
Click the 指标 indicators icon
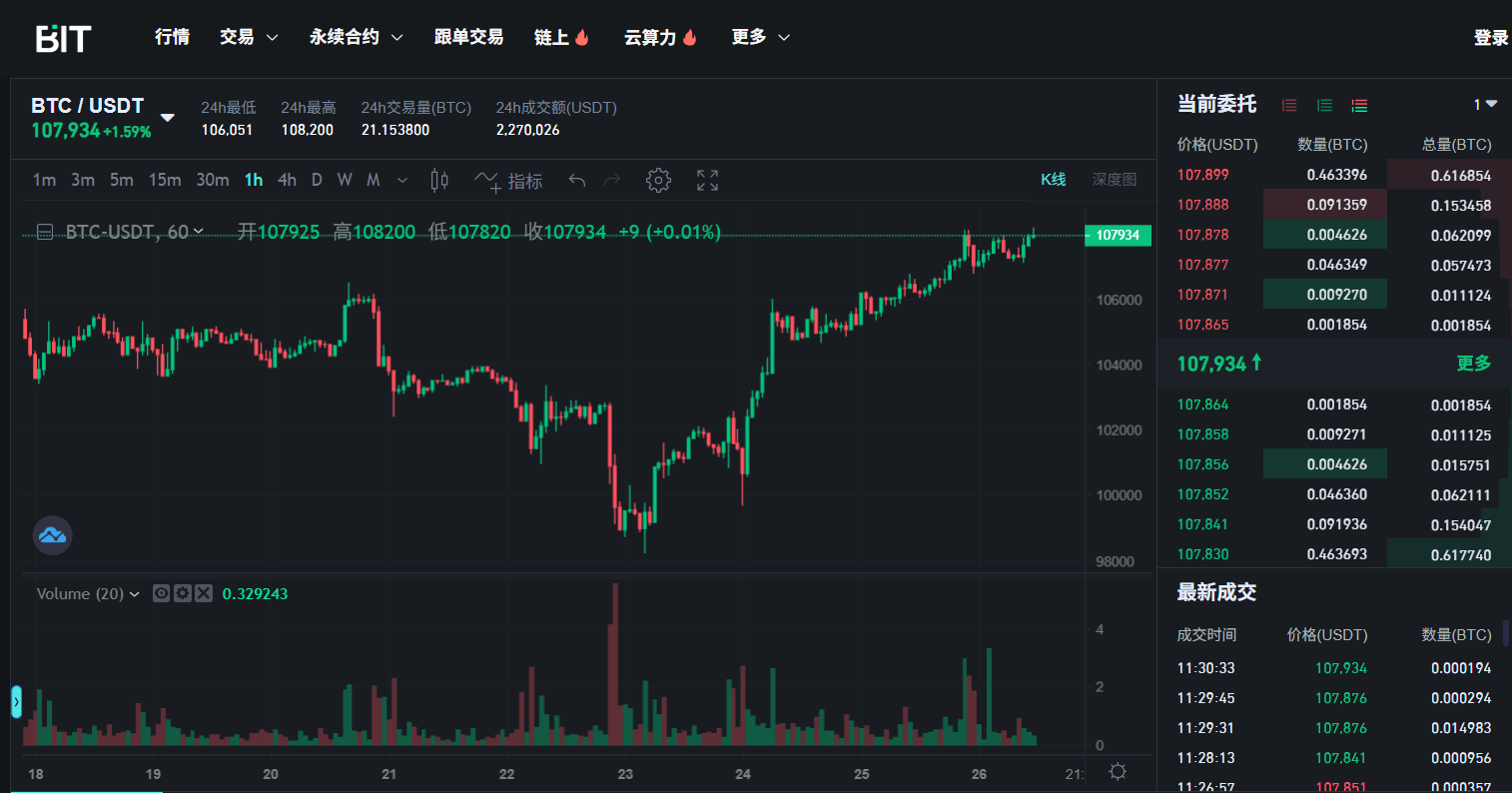pos(508,181)
